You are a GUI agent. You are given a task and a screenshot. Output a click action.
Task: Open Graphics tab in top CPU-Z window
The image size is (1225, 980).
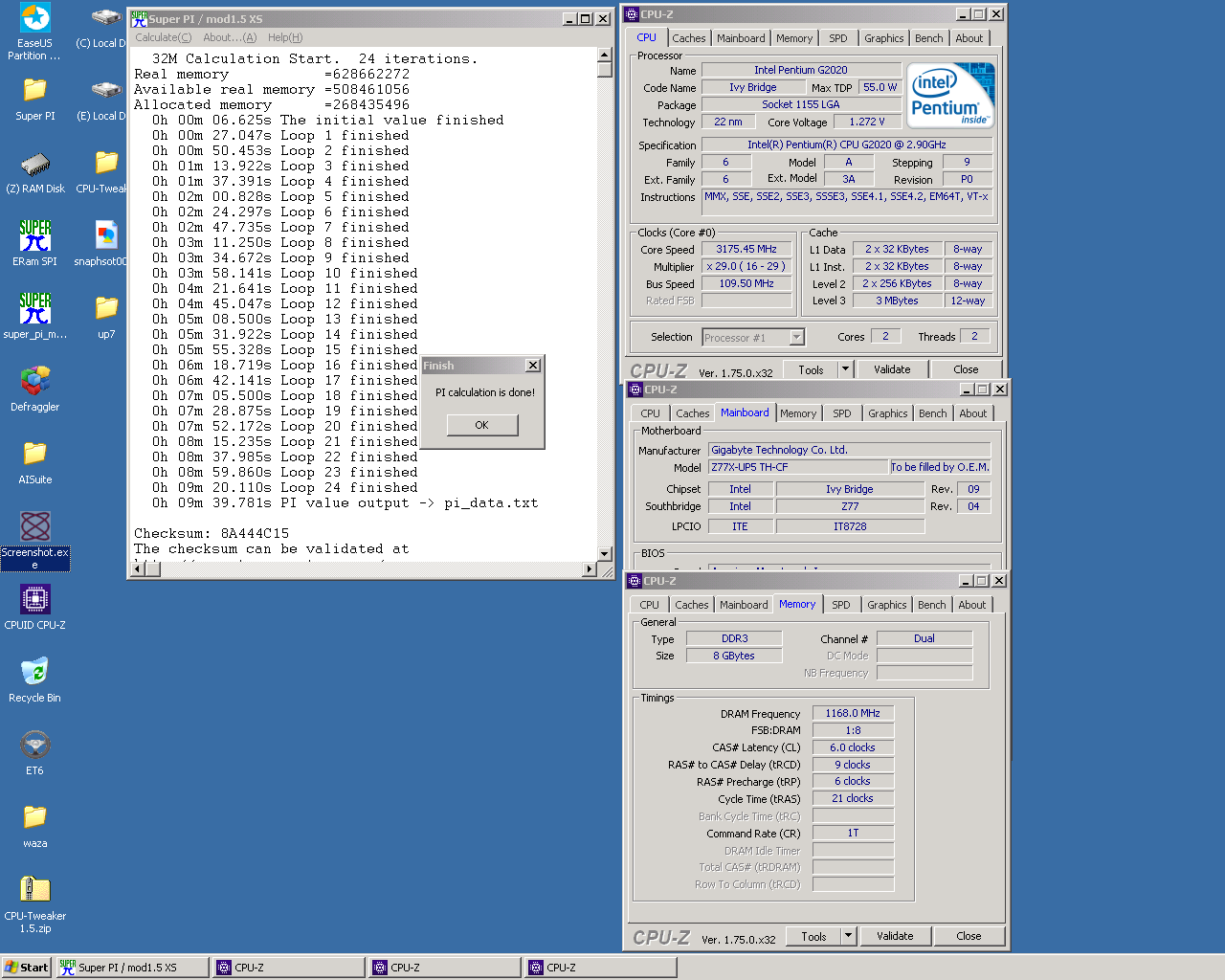pos(884,38)
